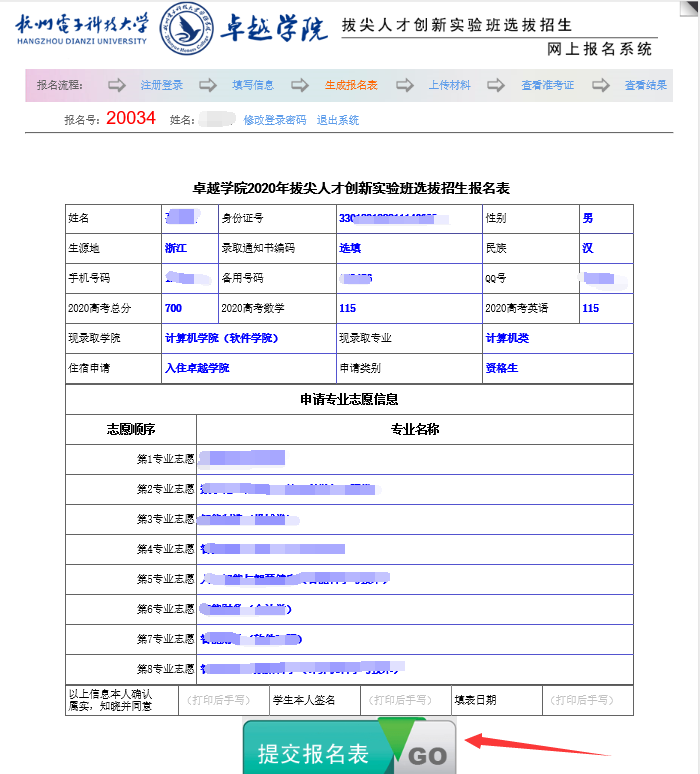
Task: Open the 注册登录 step link
Action: click(x=161, y=85)
